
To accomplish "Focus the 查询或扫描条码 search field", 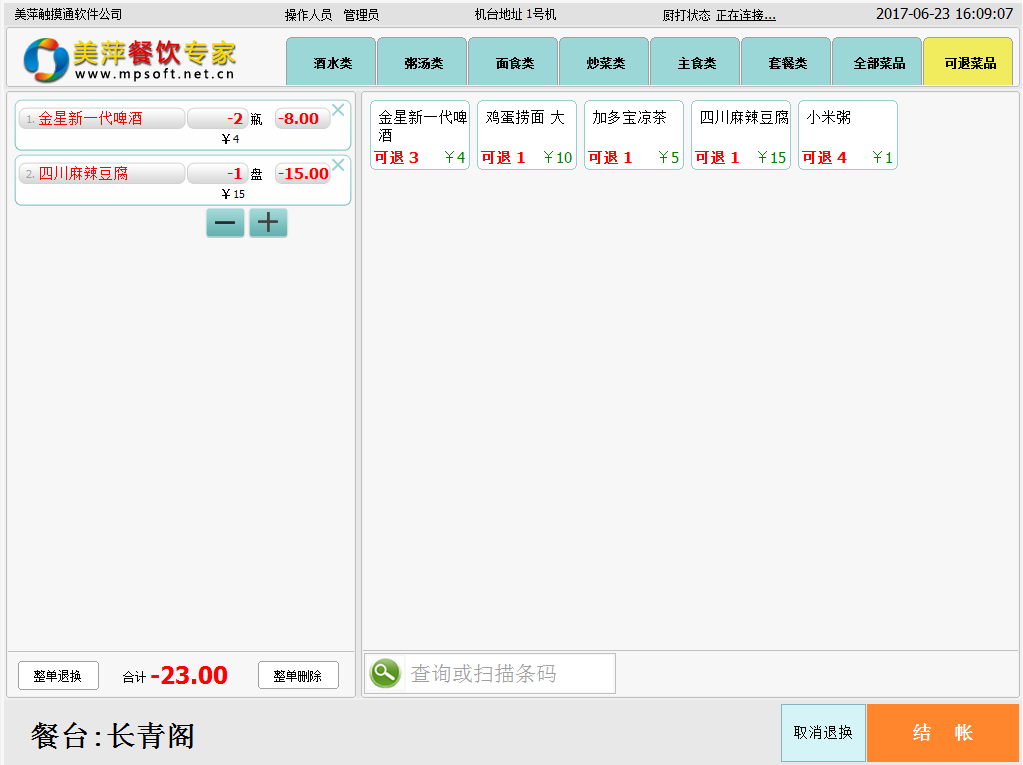I will tap(510, 674).
